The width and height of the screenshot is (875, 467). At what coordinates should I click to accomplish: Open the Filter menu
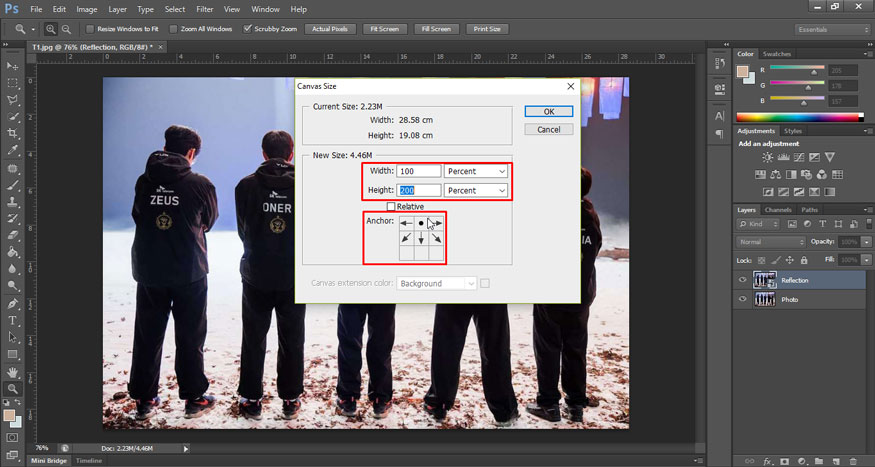pos(204,9)
